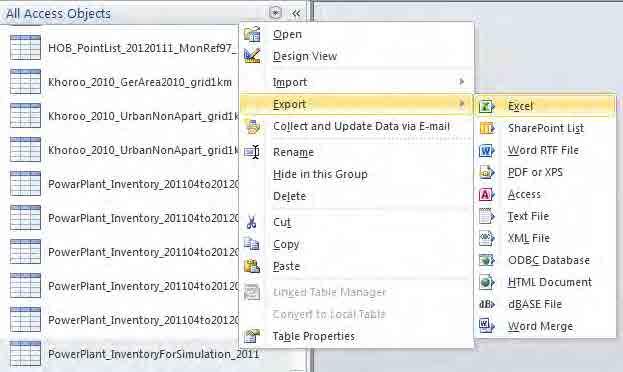Screen dimensions: 623x372
Task: Click the Rename icon
Action: [x=252, y=152]
